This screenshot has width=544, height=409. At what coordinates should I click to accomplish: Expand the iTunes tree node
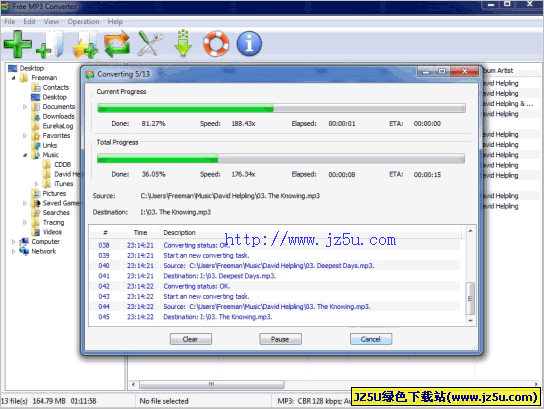pyautogui.click(x=36, y=184)
